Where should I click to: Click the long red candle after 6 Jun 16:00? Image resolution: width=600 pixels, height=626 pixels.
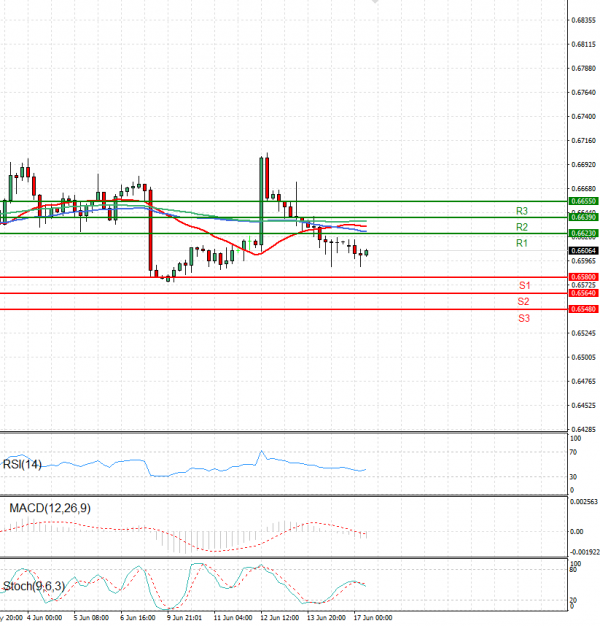(x=150, y=230)
